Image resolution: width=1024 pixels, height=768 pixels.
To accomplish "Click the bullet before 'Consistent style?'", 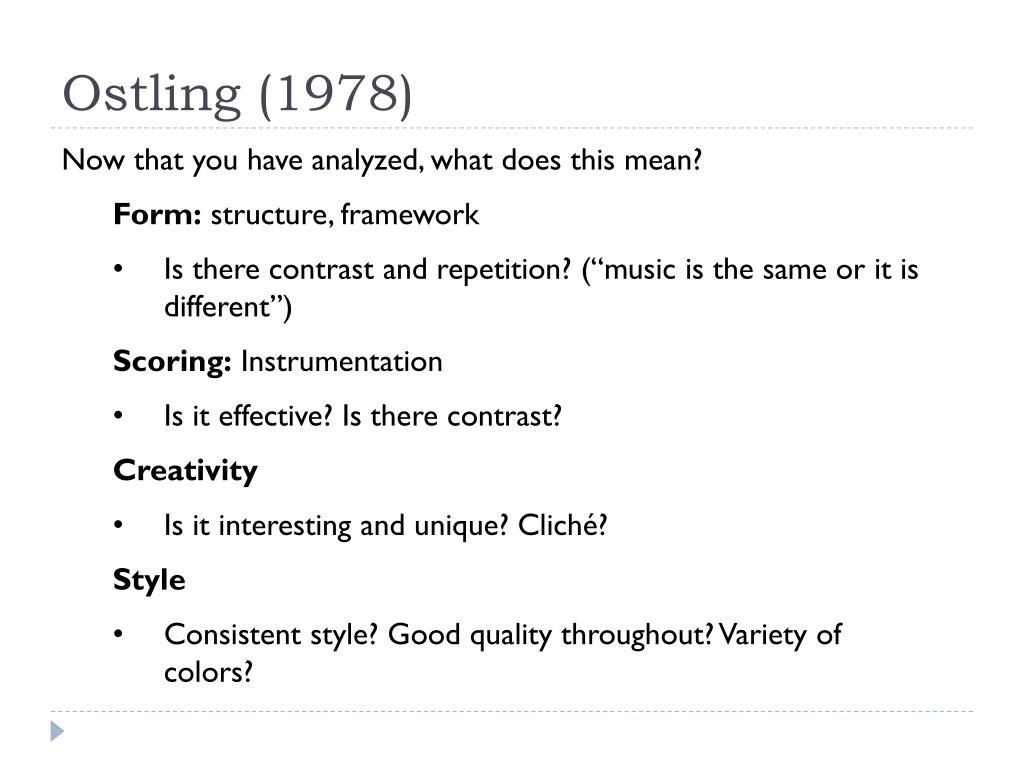I will 118,634.
